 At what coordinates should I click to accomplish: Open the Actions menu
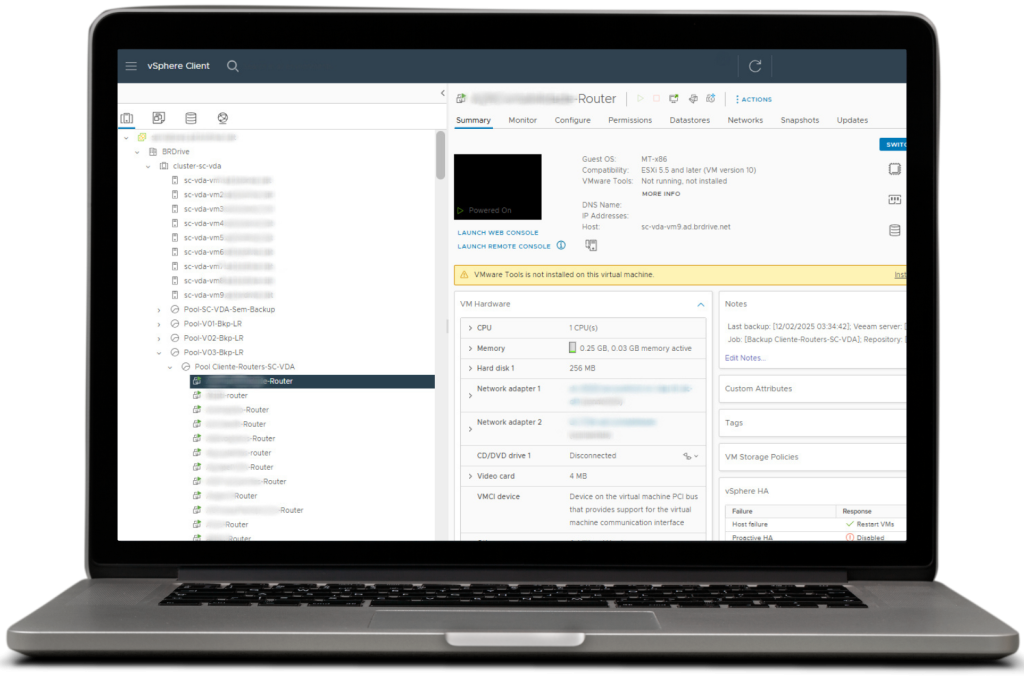[x=754, y=99]
